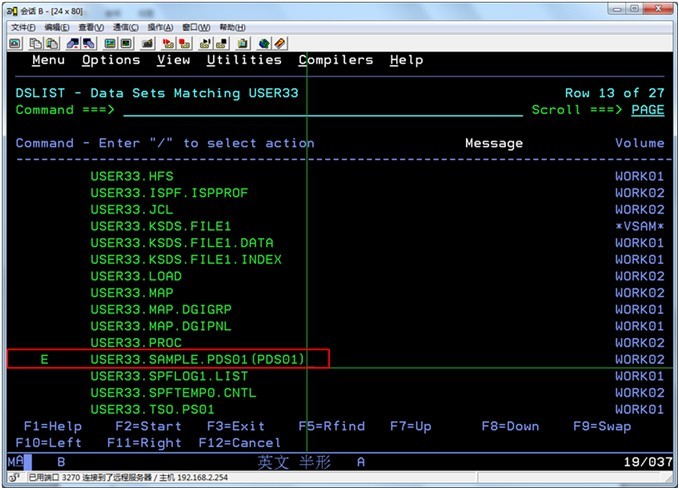Click the Print Screen toolbar icon
This screenshot has width=679, height=489.
(x=16, y=43)
